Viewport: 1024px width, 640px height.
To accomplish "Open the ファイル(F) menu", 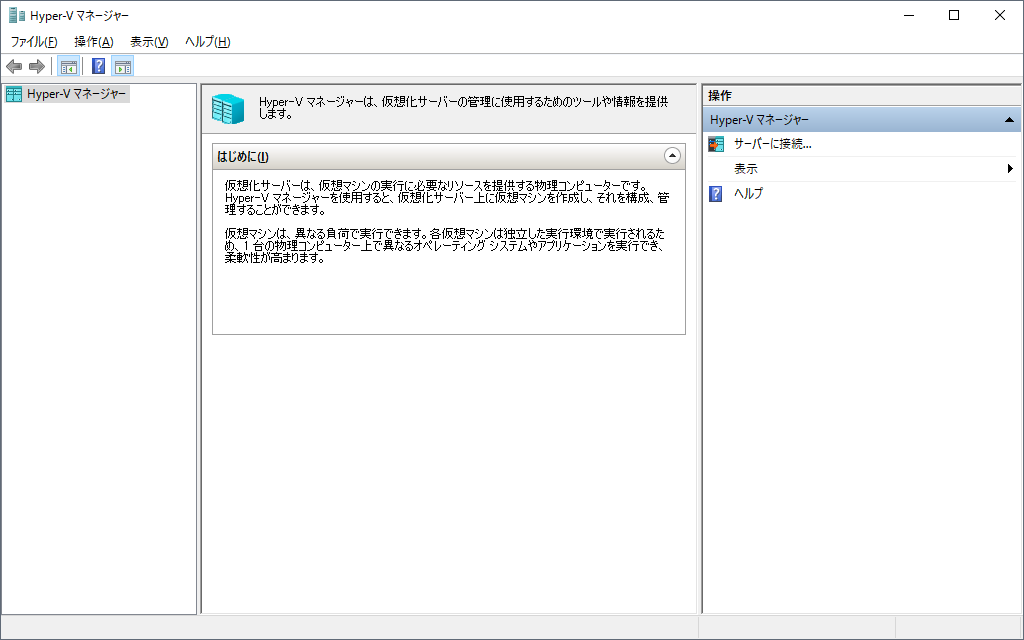I will [x=34, y=42].
